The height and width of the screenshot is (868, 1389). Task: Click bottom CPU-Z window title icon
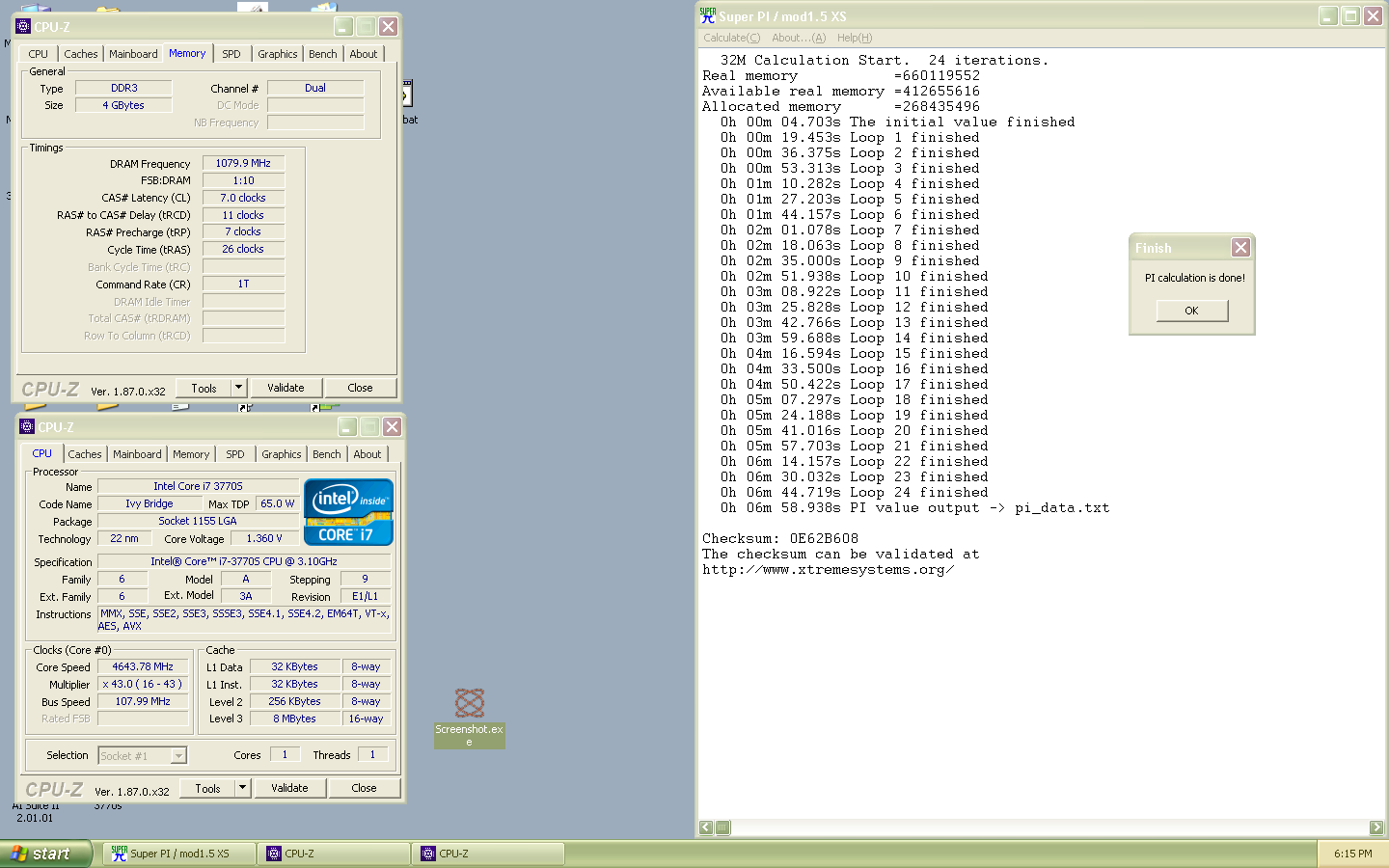[x=27, y=426]
